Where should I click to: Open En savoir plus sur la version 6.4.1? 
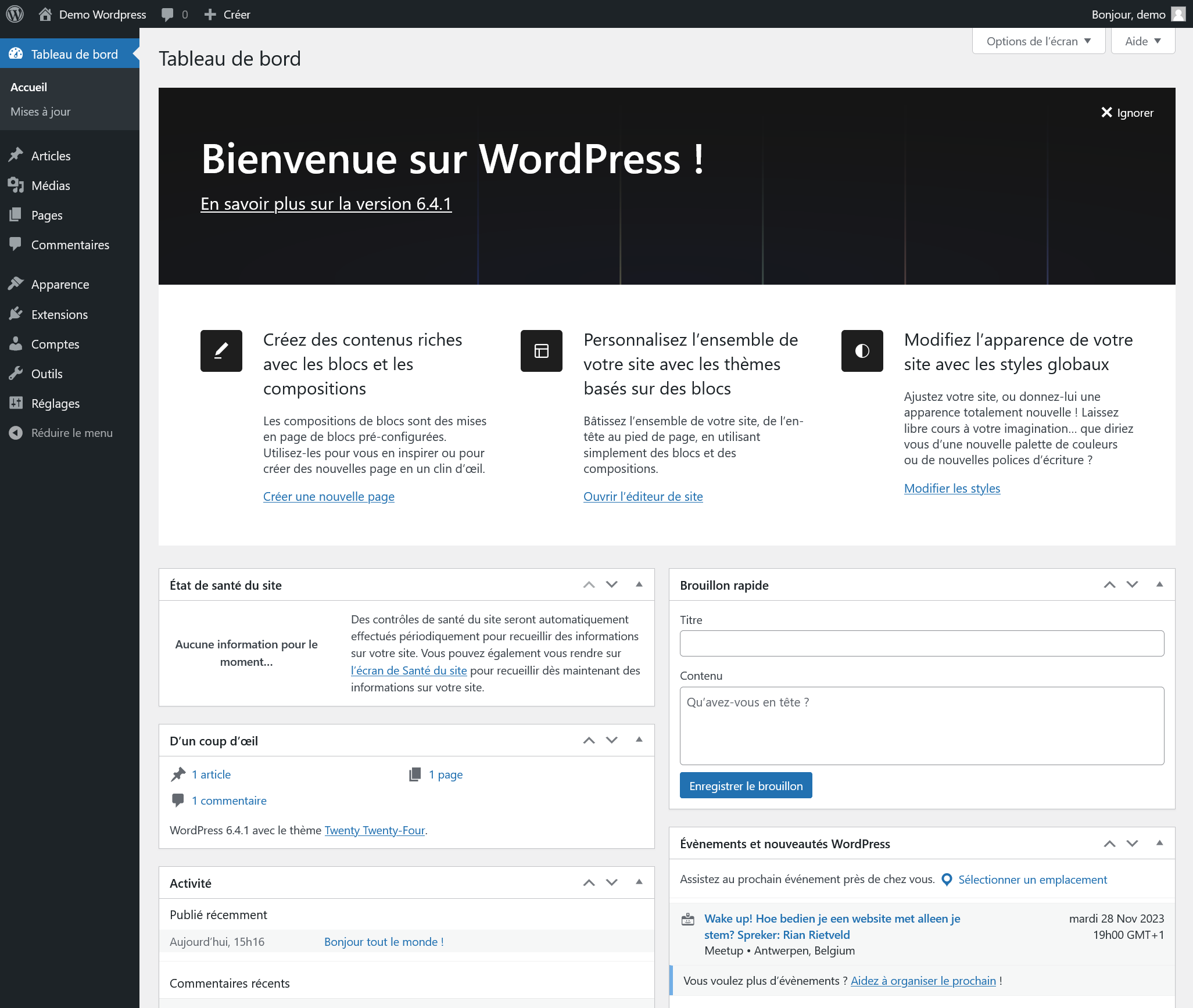pyautogui.click(x=326, y=204)
